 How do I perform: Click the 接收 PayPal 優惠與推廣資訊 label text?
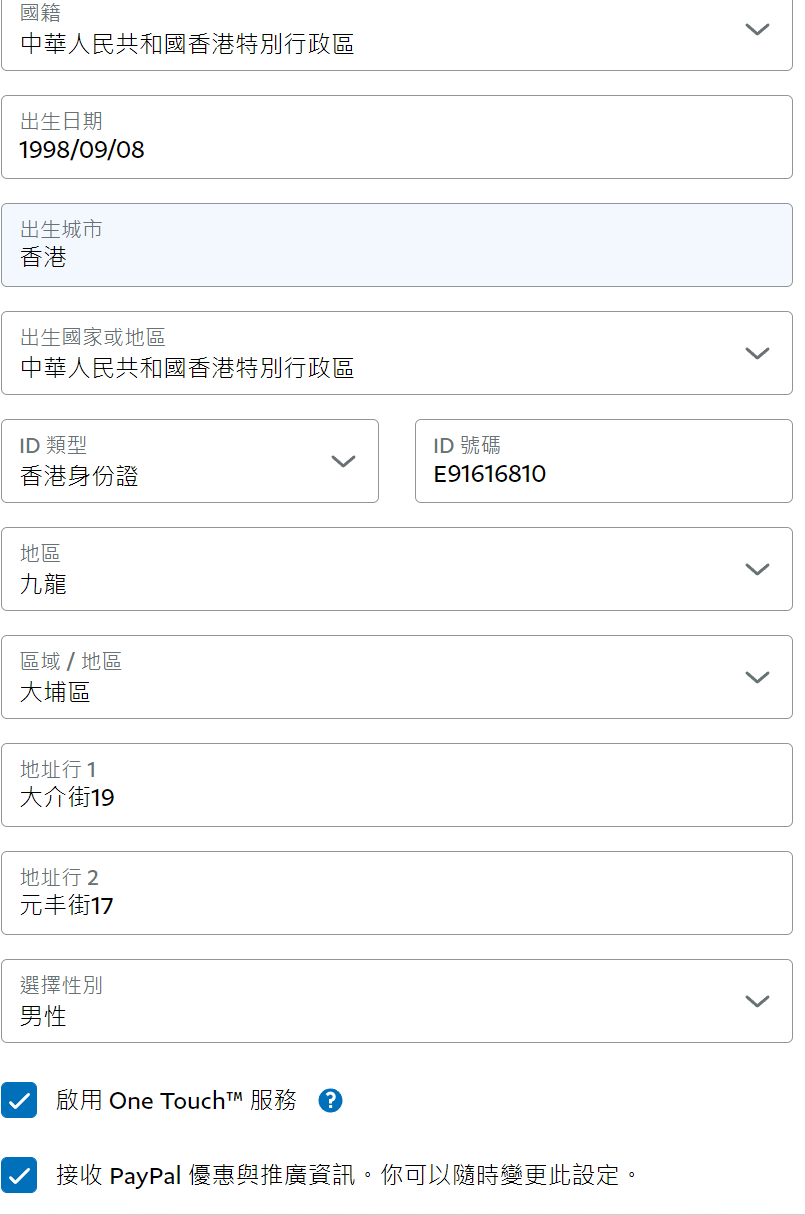coord(346,1175)
